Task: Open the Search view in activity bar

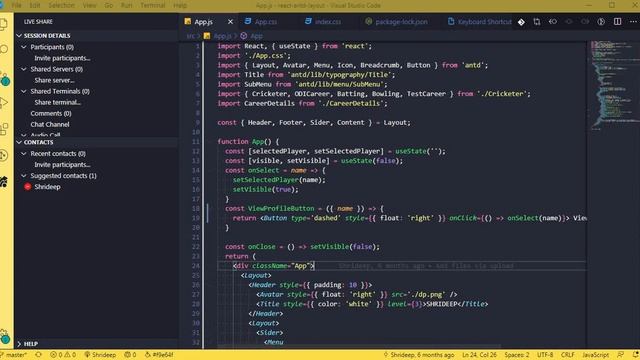Action: coord(4,50)
